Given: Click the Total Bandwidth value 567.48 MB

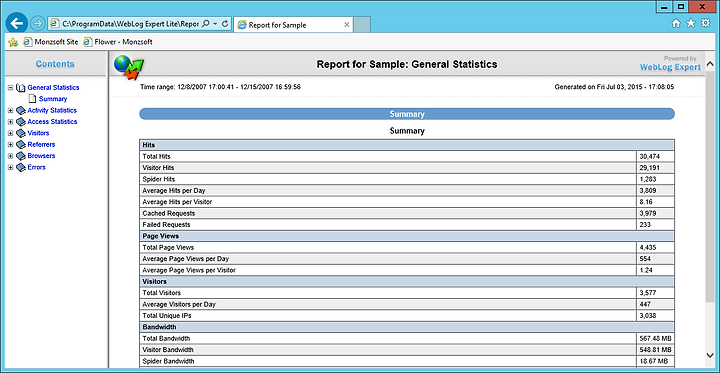Looking at the screenshot, I should (x=656, y=339).
